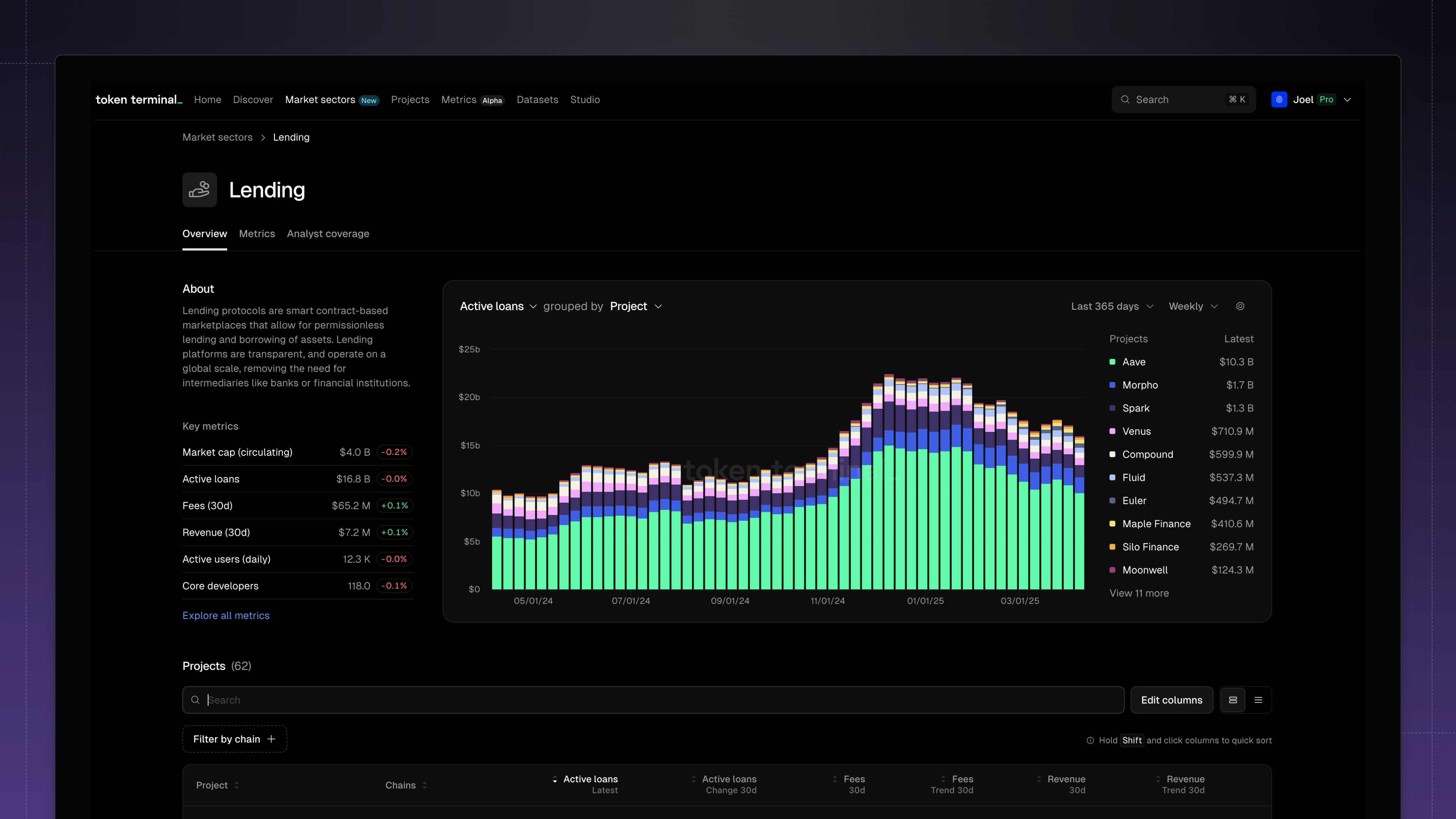
Task: Click Market cap (circulating) metric row
Action: [x=298, y=452]
